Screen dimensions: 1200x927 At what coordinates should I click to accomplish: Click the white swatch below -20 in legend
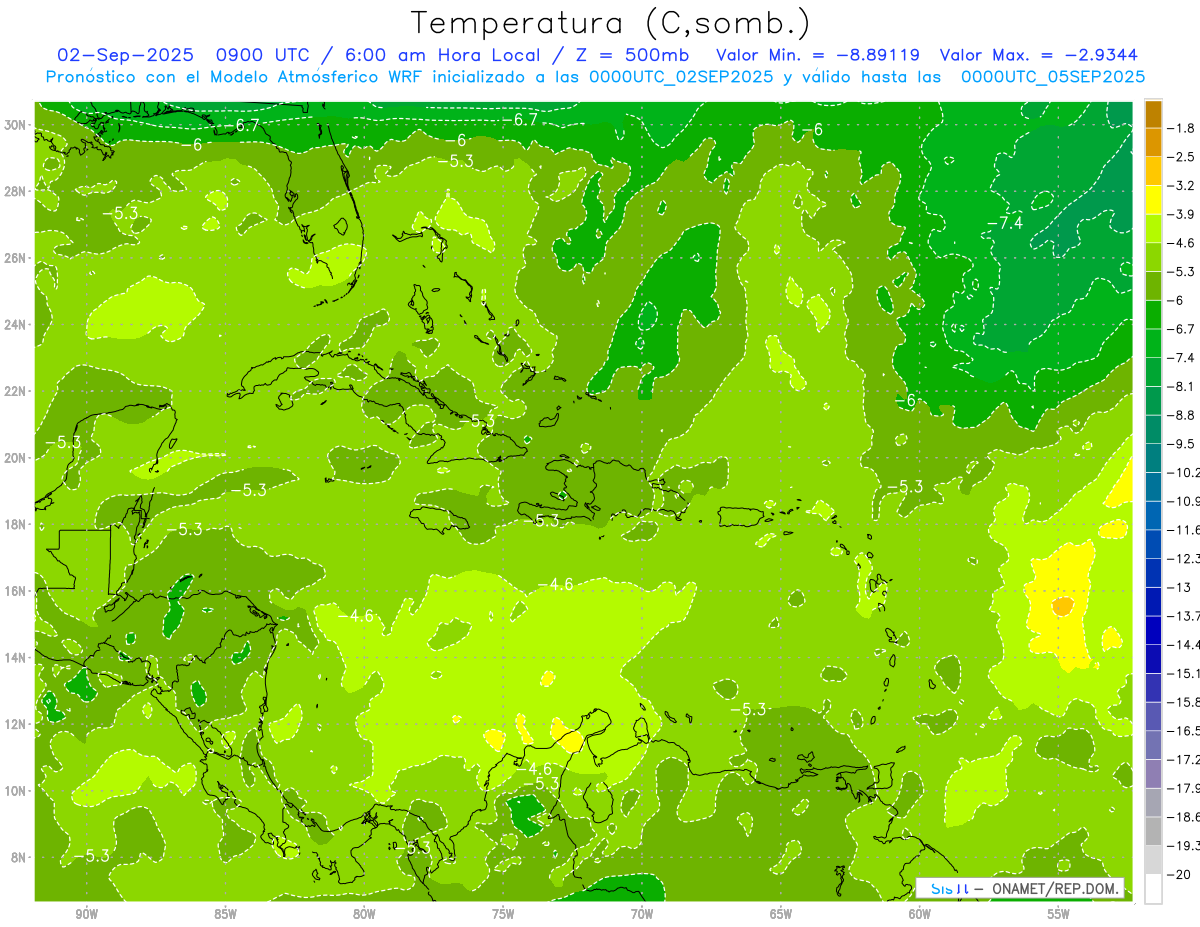click(x=1153, y=888)
